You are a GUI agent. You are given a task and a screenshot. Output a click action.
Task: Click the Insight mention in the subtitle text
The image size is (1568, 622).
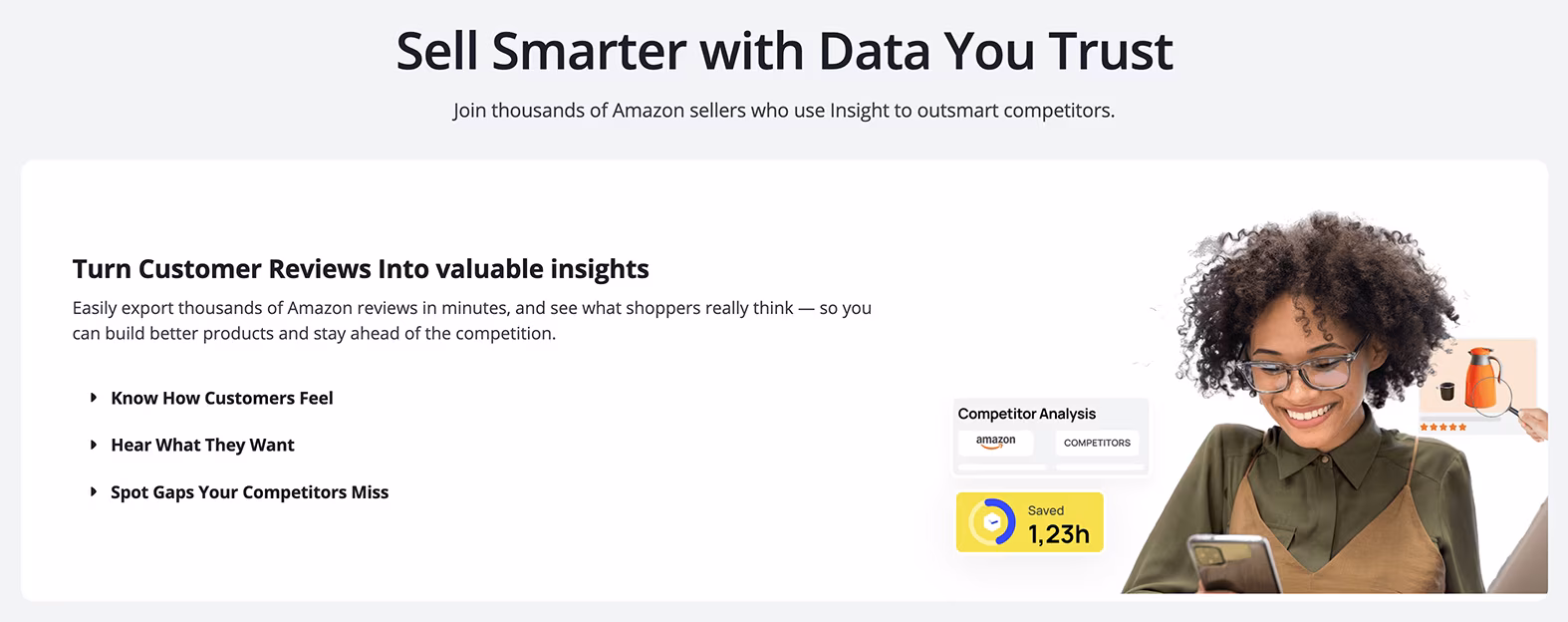(x=855, y=111)
